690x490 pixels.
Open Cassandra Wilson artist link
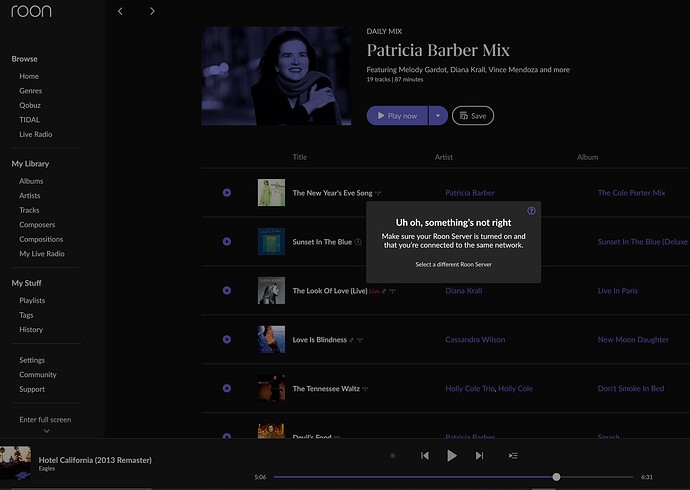click(x=475, y=339)
